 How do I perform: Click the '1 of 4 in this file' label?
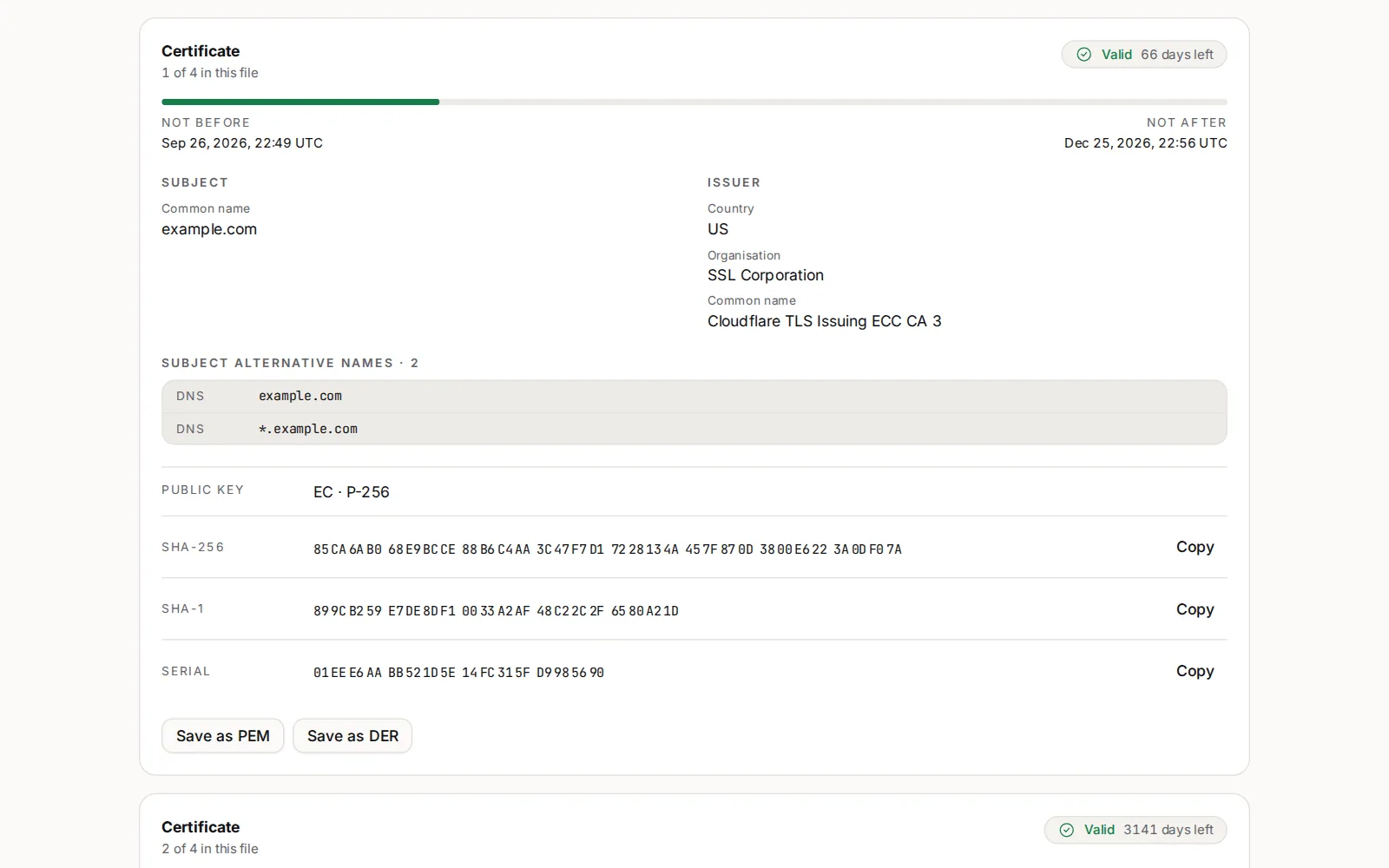[x=210, y=73]
